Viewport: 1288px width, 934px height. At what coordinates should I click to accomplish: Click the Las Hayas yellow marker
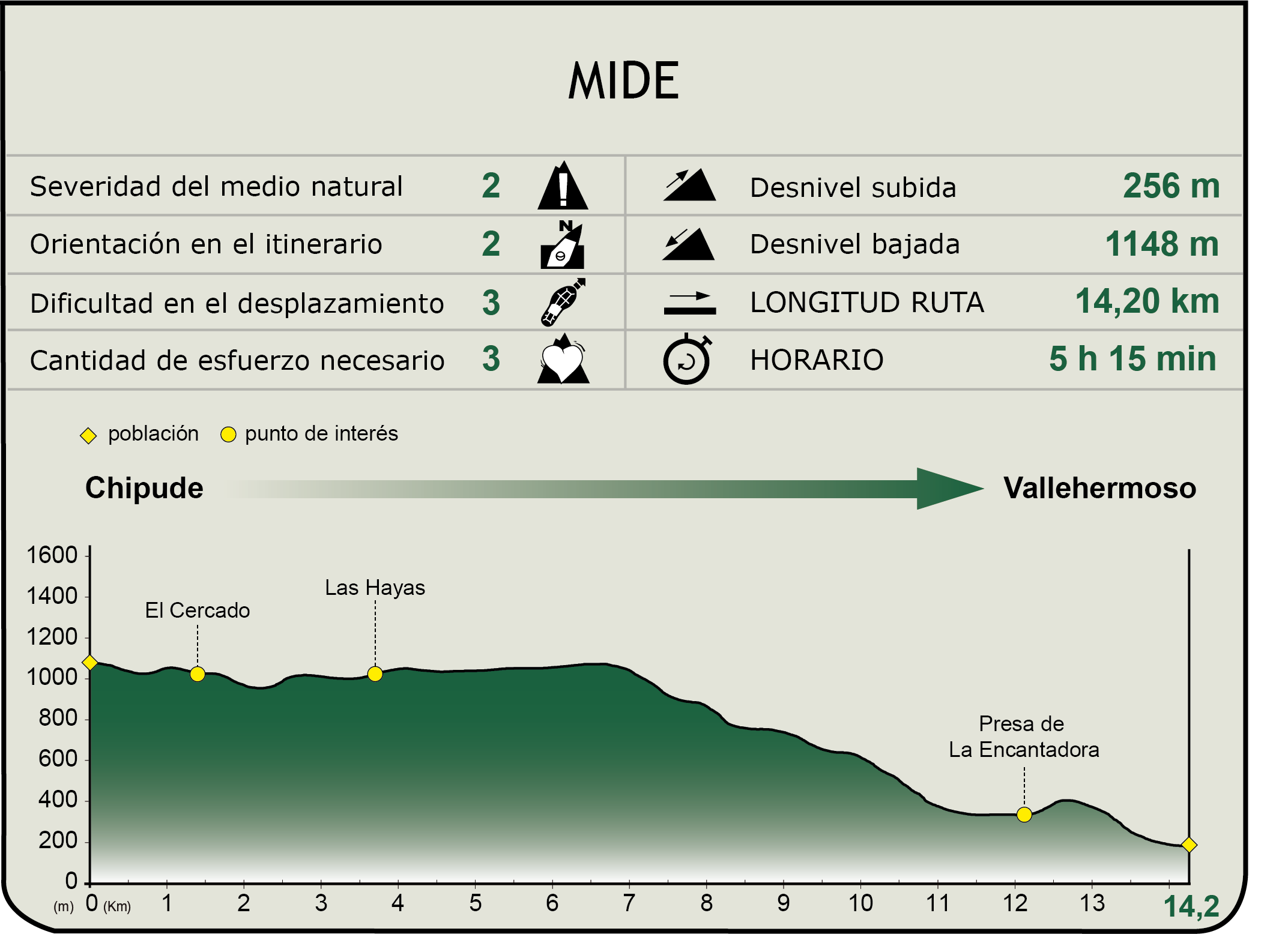tap(375, 674)
